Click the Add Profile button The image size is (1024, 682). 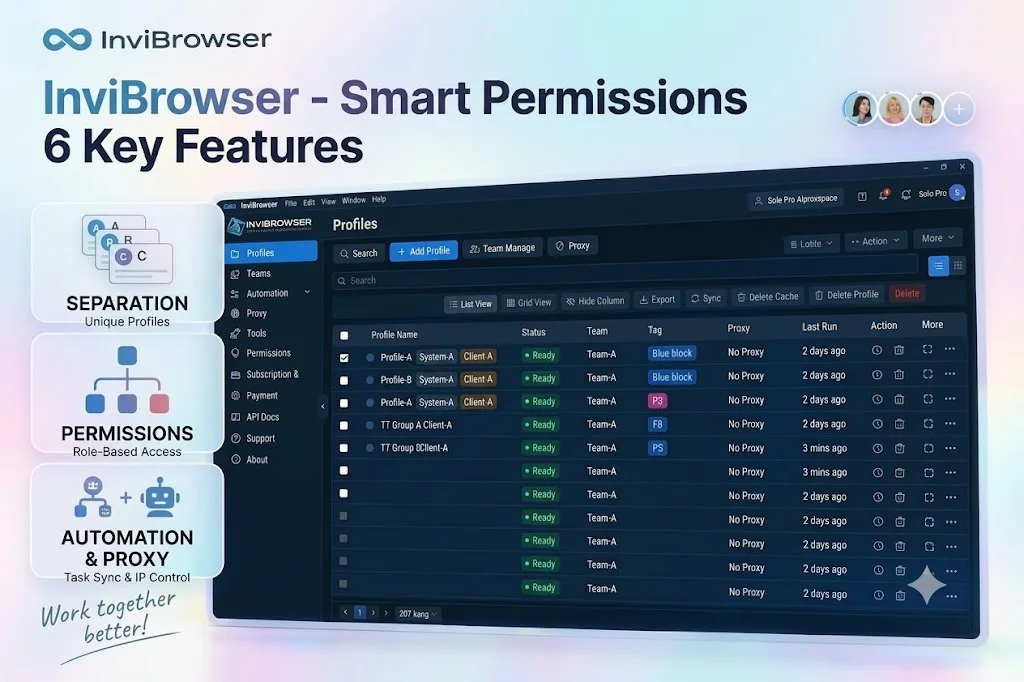click(x=424, y=251)
